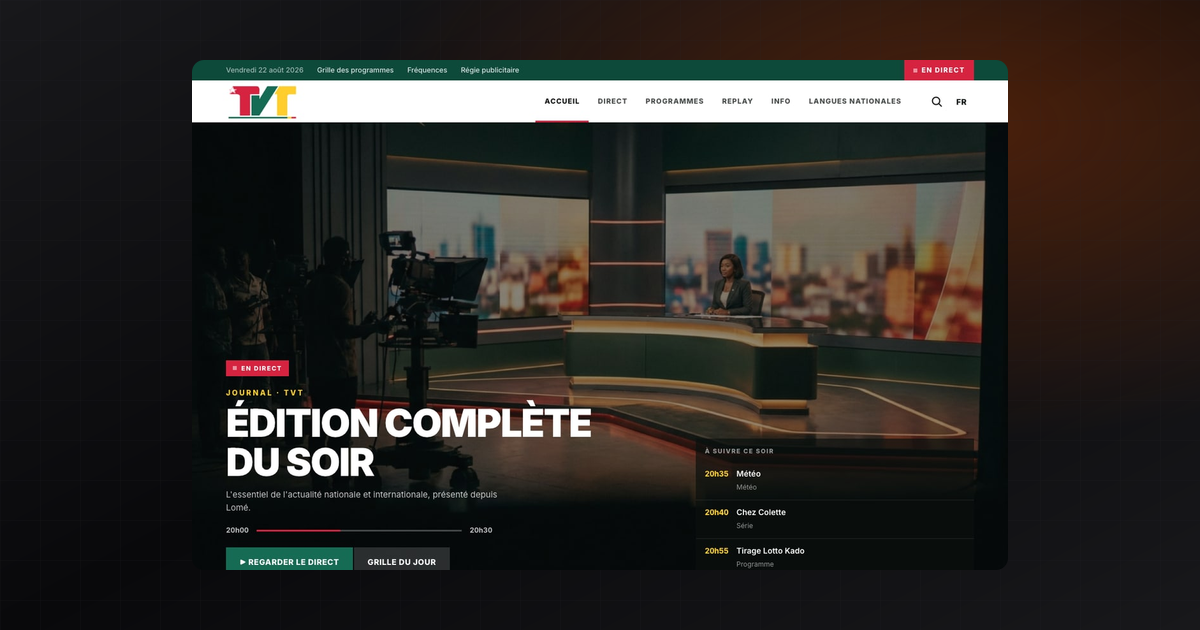This screenshot has height=630, width=1200.
Task: Click the 20h00 start time label
Action: 237,530
